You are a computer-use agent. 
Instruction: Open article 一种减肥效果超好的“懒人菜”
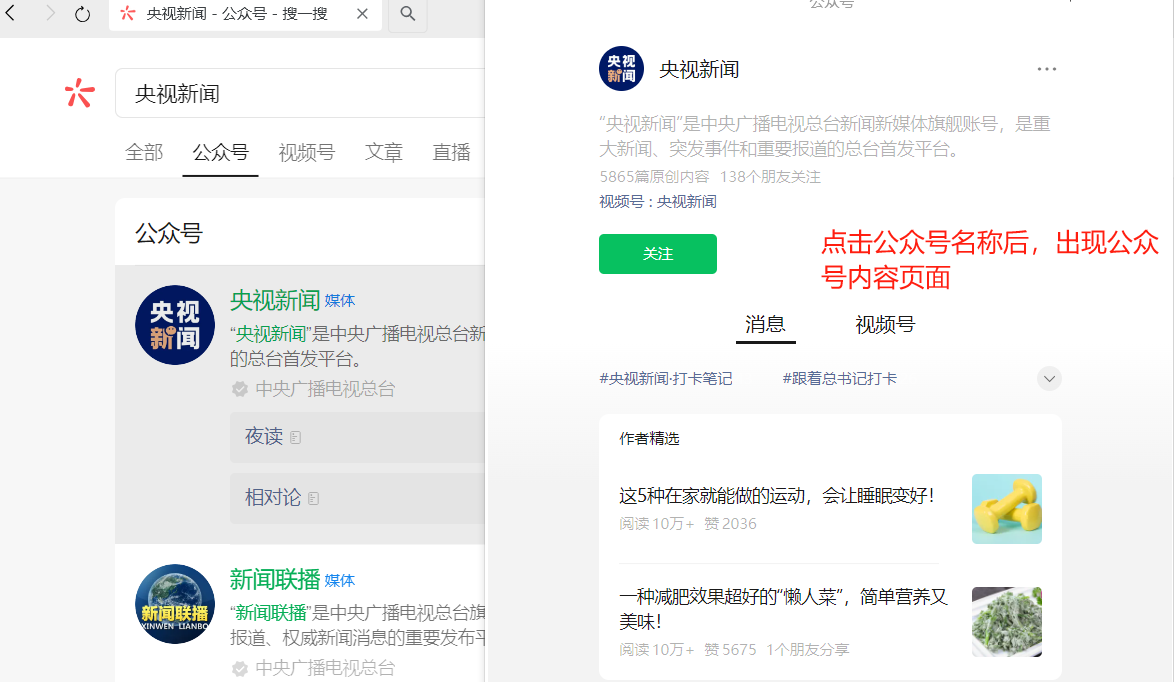[x=784, y=609]
